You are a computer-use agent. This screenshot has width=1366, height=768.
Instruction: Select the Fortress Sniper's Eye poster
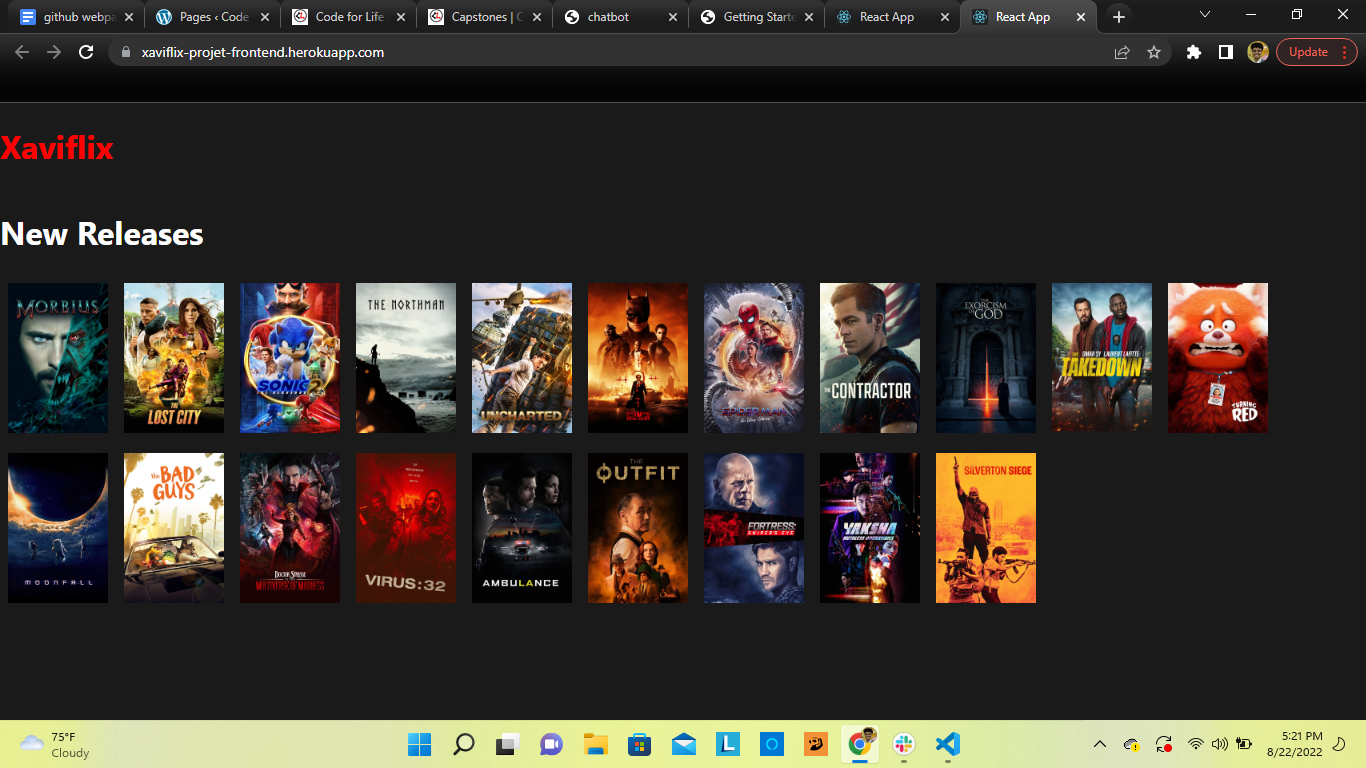(x=754, y=528)
